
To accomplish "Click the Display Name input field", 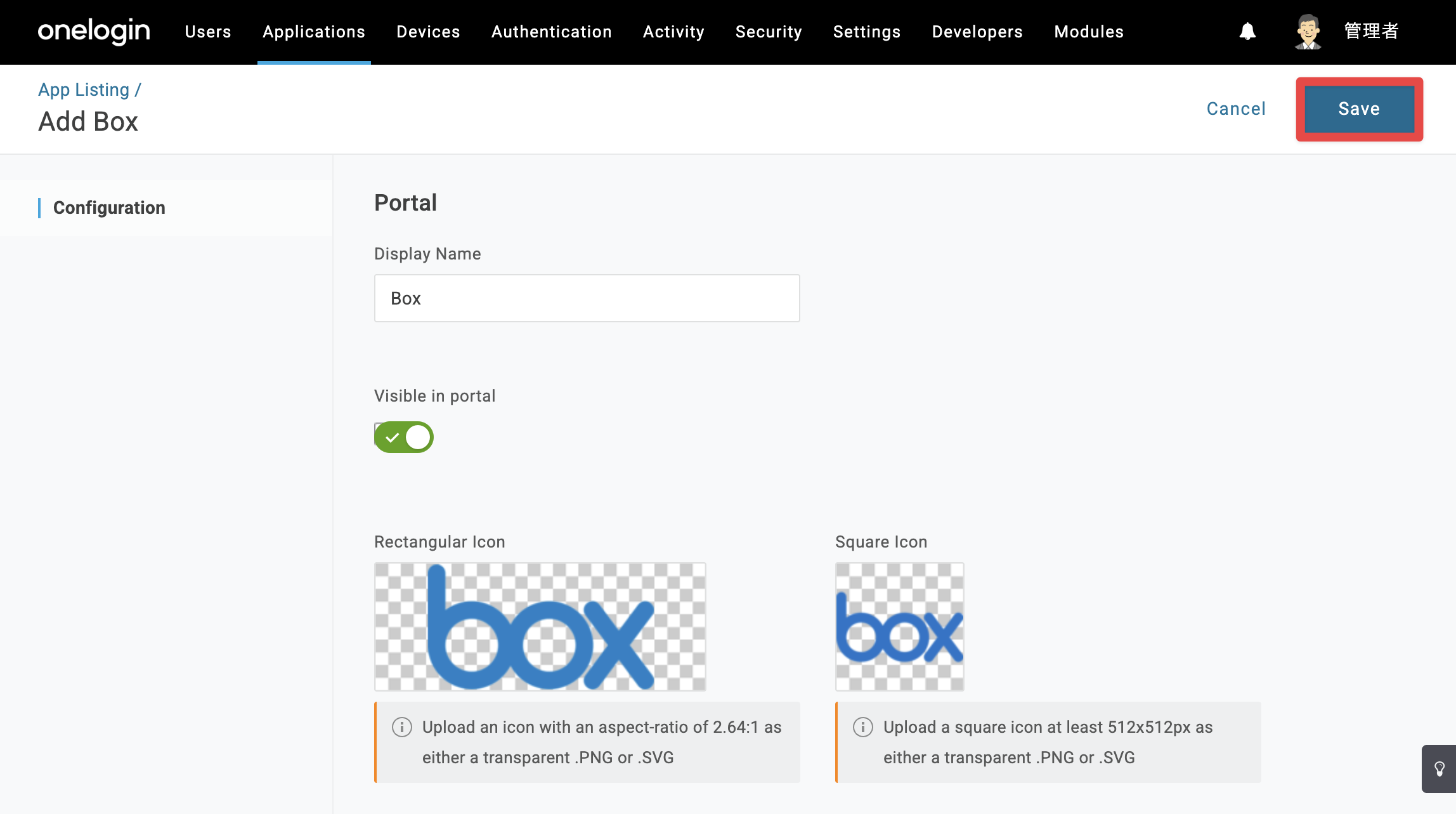I will (x=587, y=298).
